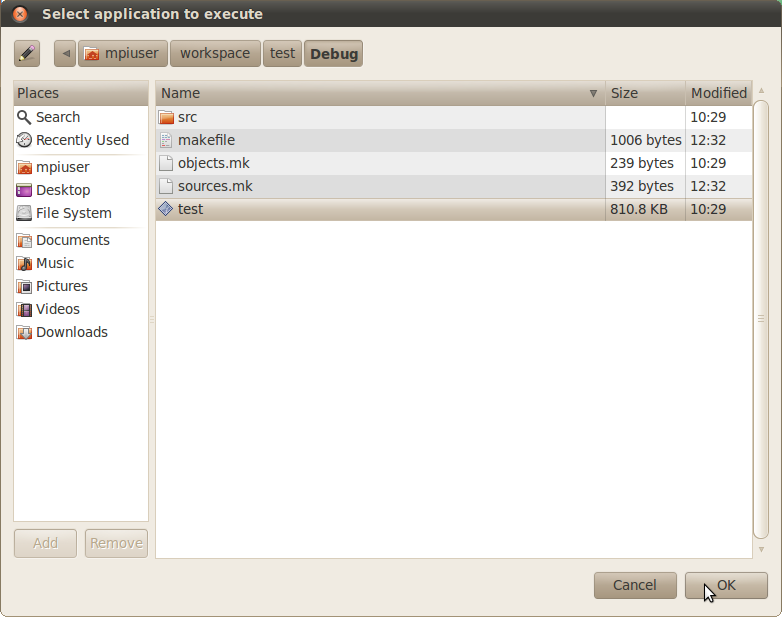This screenshot has height=617, width=782.
Task: Click the Remove bookmark button
Action: click(x=116, y=543)
